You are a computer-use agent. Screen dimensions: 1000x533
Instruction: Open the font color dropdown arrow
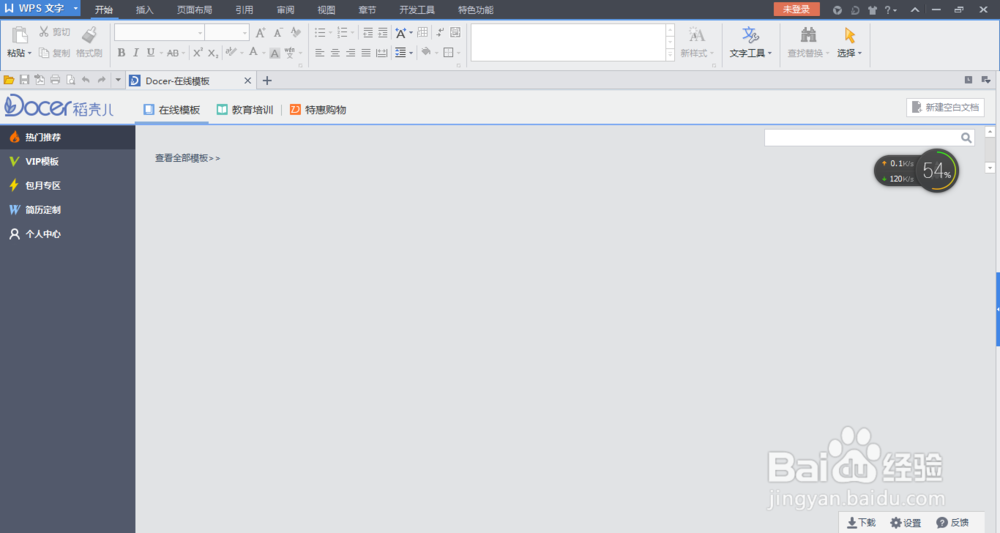[263, 53]
